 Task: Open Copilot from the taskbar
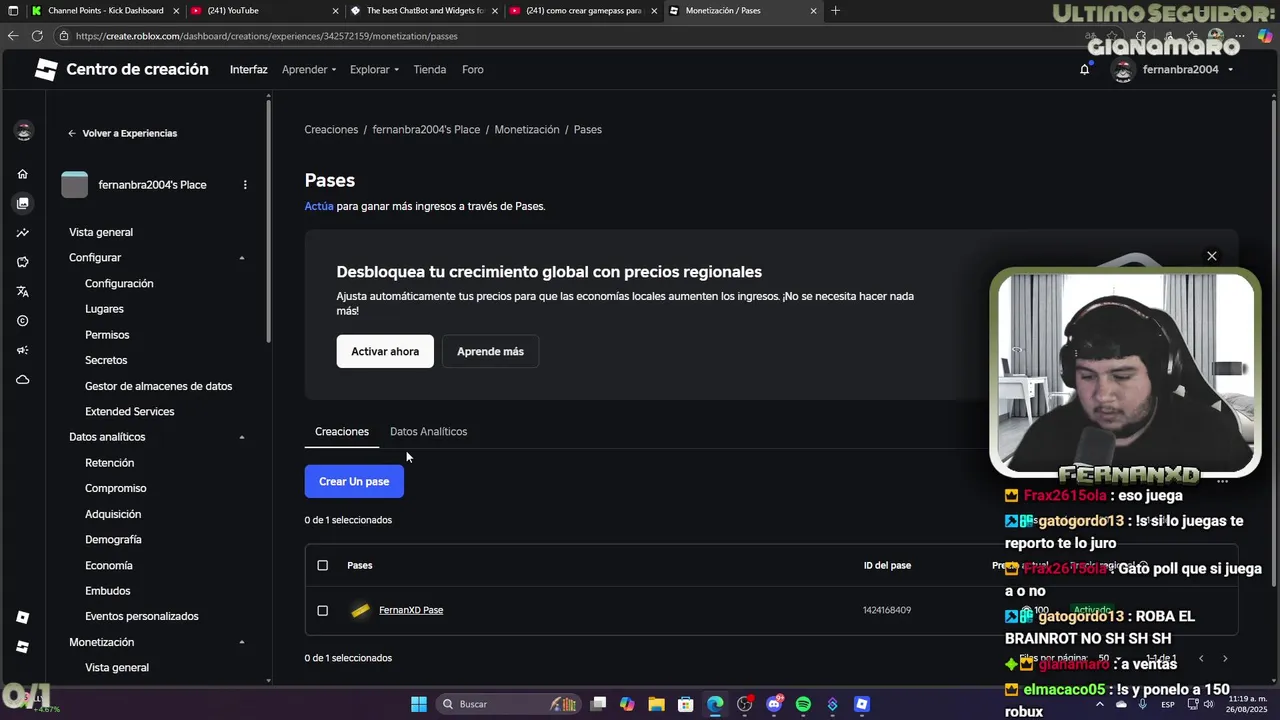coord(627,704)
